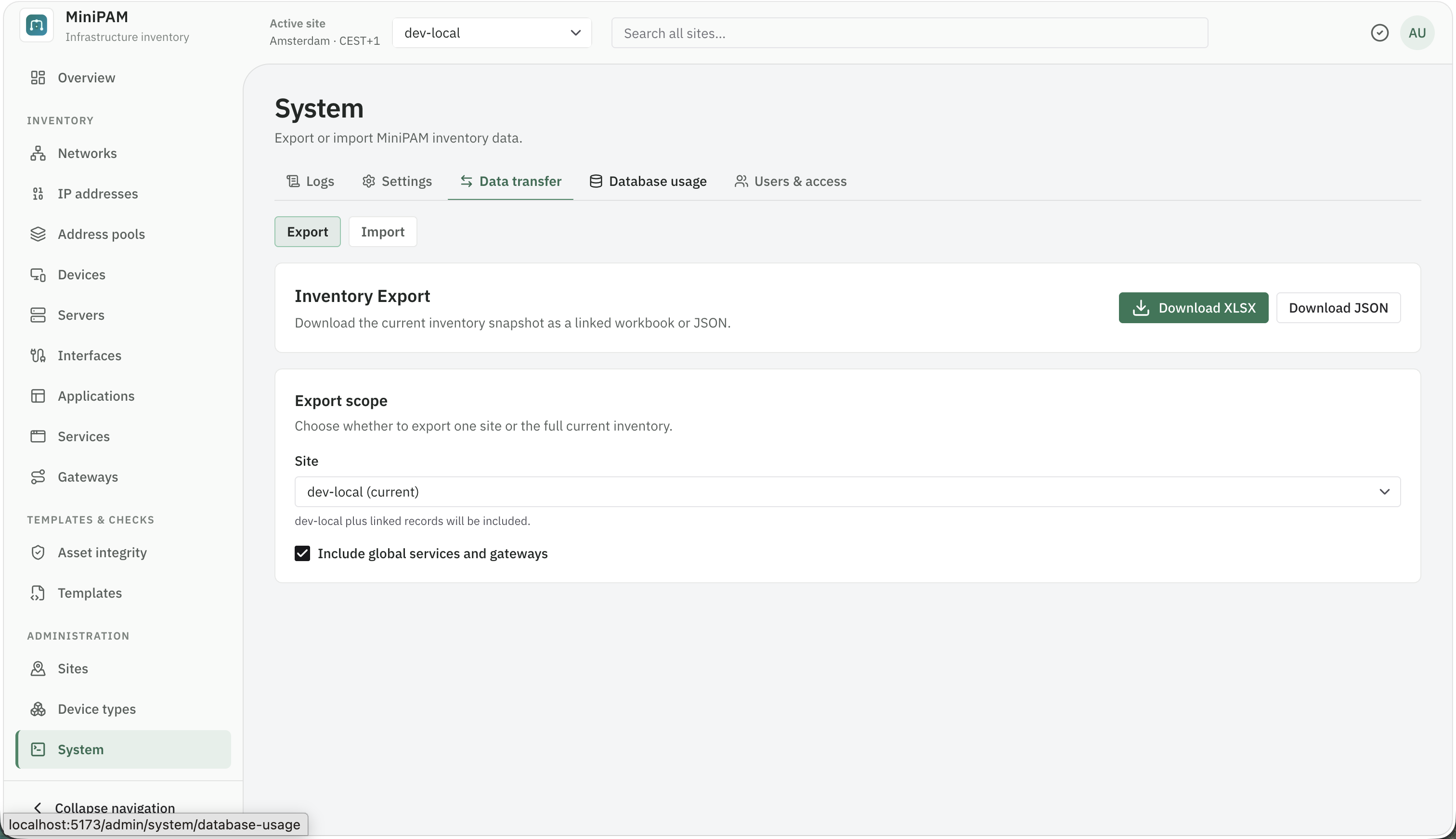Click the Devices sidebar icon

(x=38, y=275)
